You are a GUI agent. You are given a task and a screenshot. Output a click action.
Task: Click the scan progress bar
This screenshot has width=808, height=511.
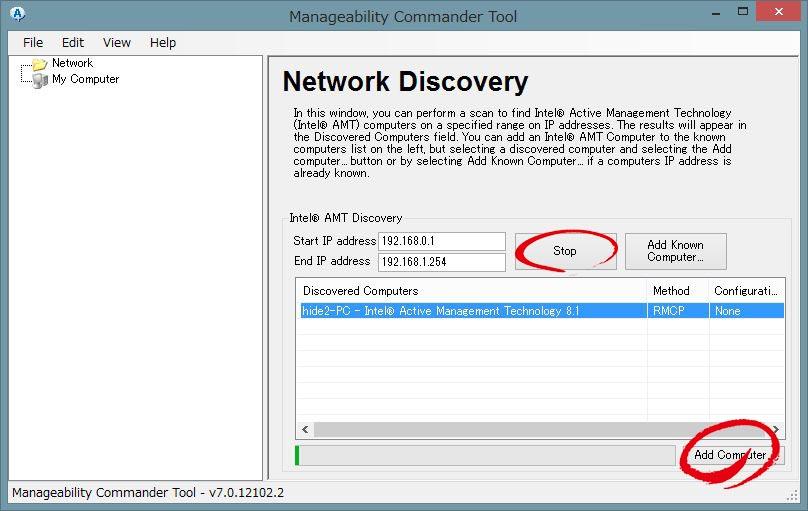(x=485, y=455)
